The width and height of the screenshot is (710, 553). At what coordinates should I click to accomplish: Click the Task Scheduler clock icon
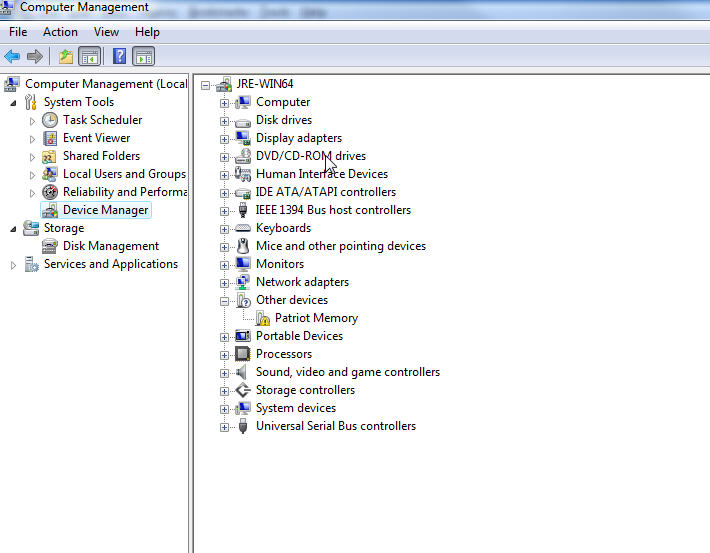(50, 120)
